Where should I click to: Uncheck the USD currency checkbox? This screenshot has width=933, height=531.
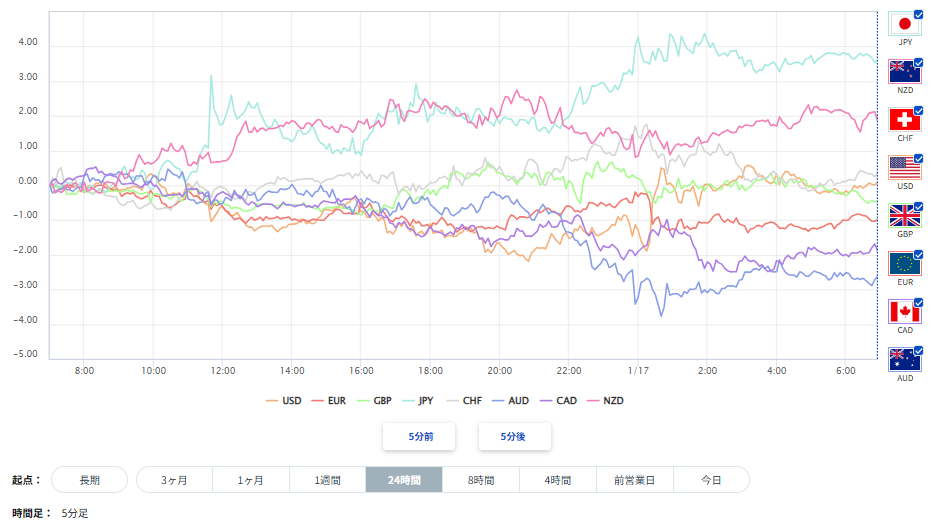(918, 158)
